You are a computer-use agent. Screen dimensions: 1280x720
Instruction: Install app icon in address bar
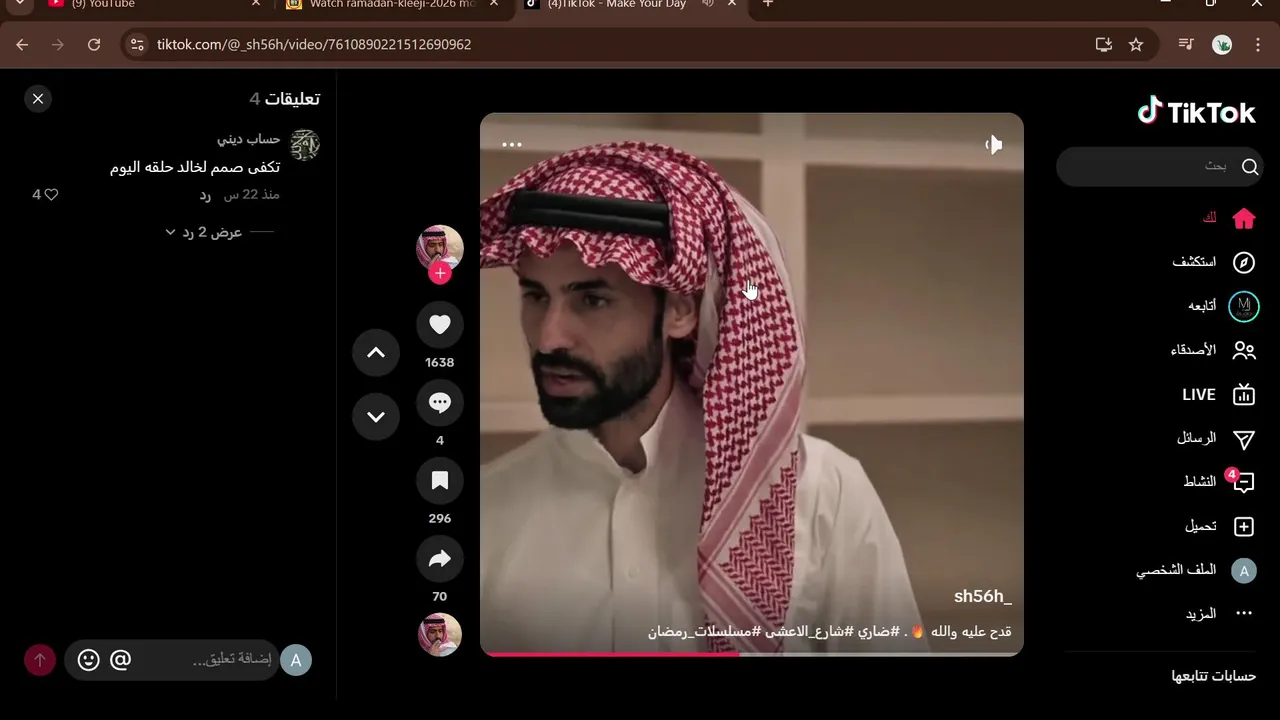coord(1104,44)
